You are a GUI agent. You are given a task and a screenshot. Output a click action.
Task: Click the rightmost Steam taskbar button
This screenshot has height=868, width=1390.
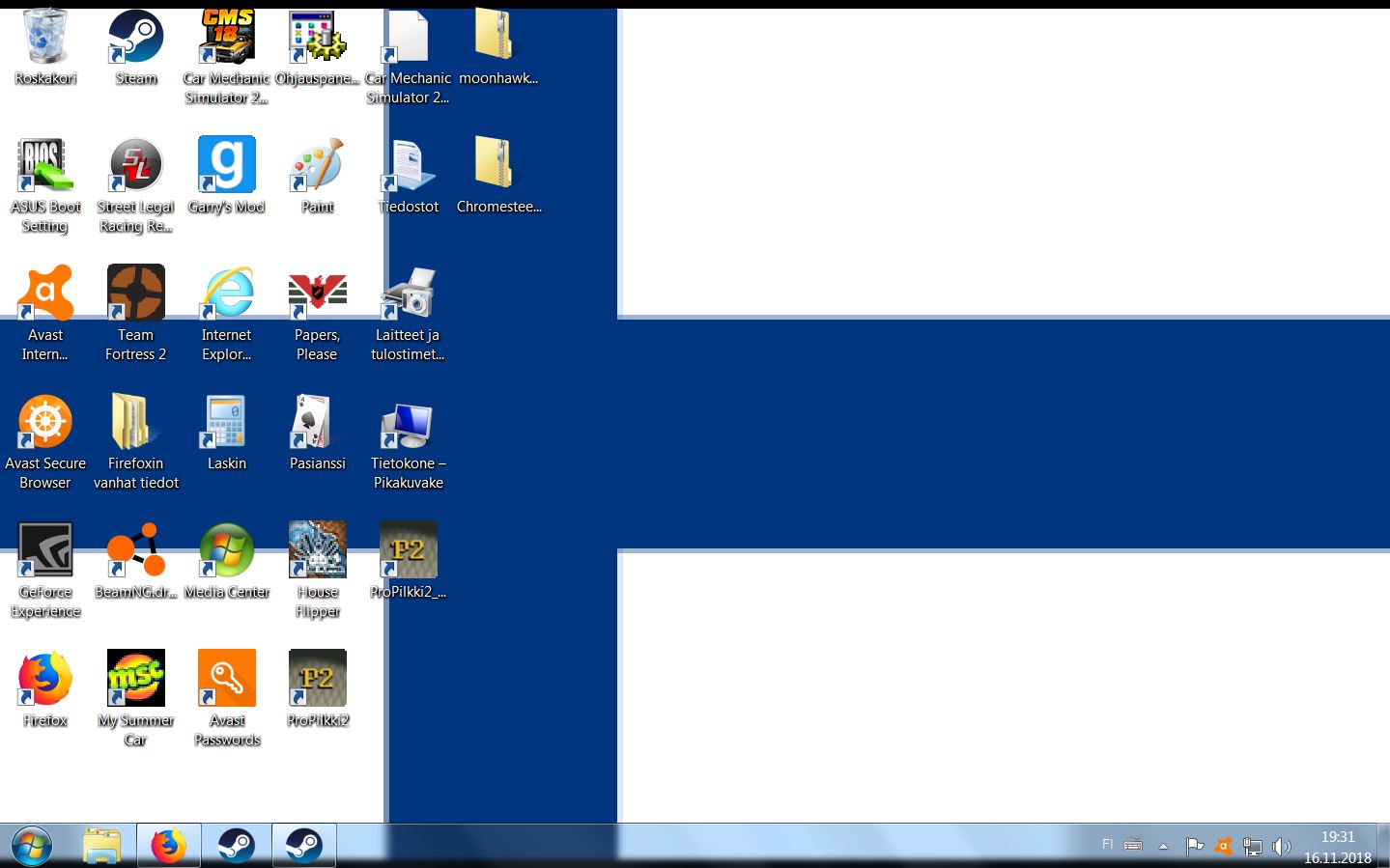pos(304,846)
